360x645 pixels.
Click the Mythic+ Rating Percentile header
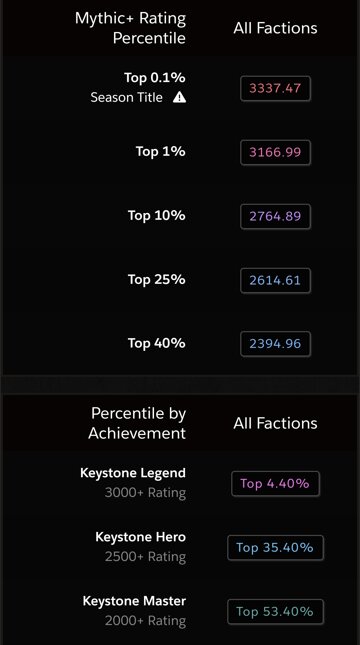pos(130,28)
